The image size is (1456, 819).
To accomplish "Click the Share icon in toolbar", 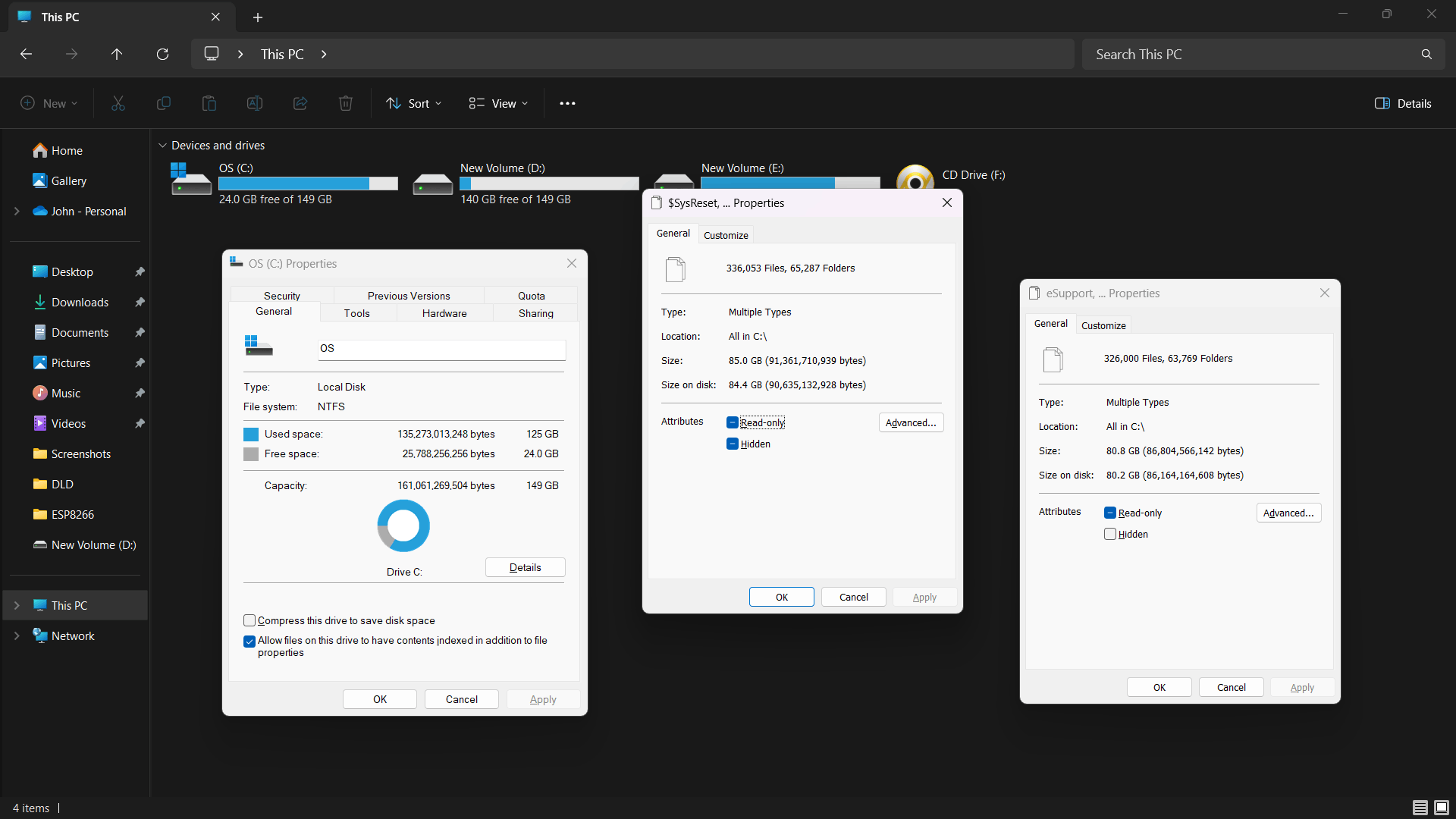I will (300, 104).
